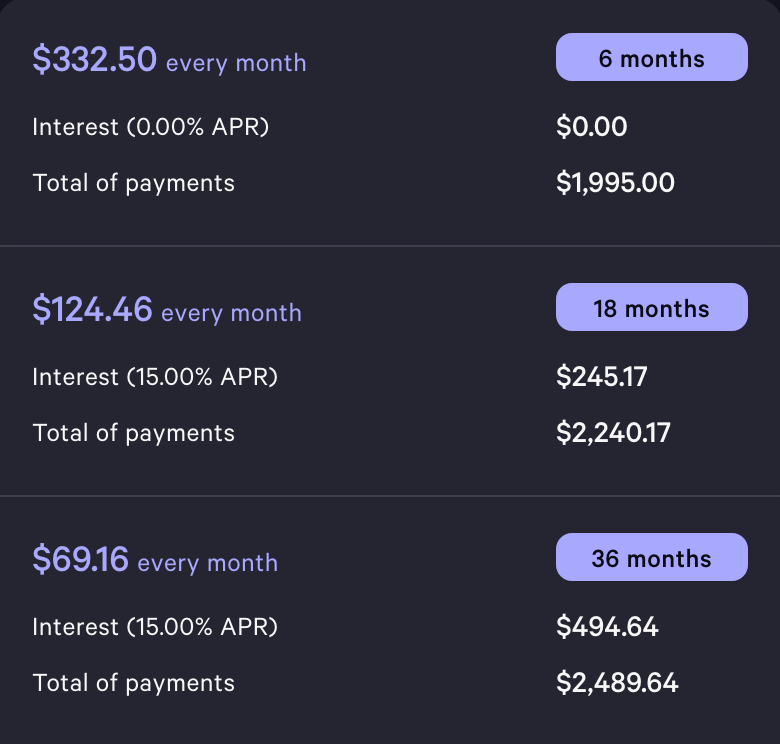Viewport: 780px width, 744px height.
Task: Click the Interest (0.00% APR) label
Action: click(151, 127)
